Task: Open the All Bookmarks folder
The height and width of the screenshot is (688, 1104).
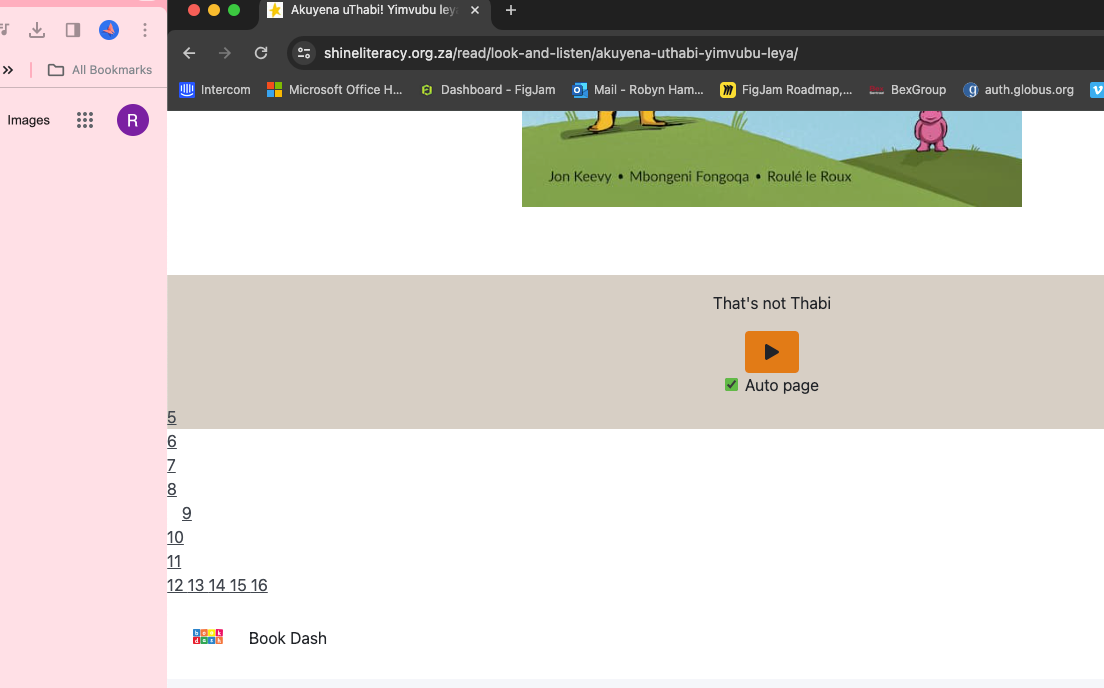Action: tap(100, 70)
